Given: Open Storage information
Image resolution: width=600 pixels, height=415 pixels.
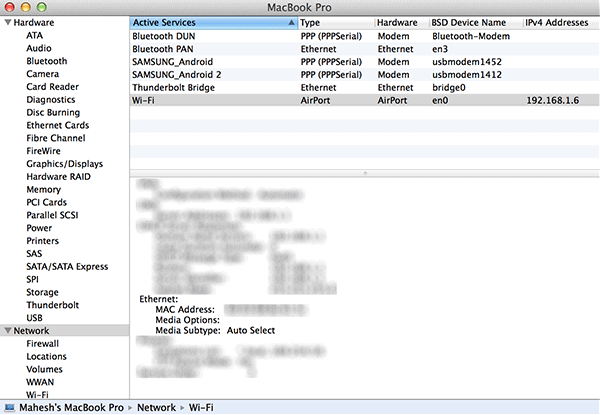Looking at the screenshot, I should (x=42, y=292).
